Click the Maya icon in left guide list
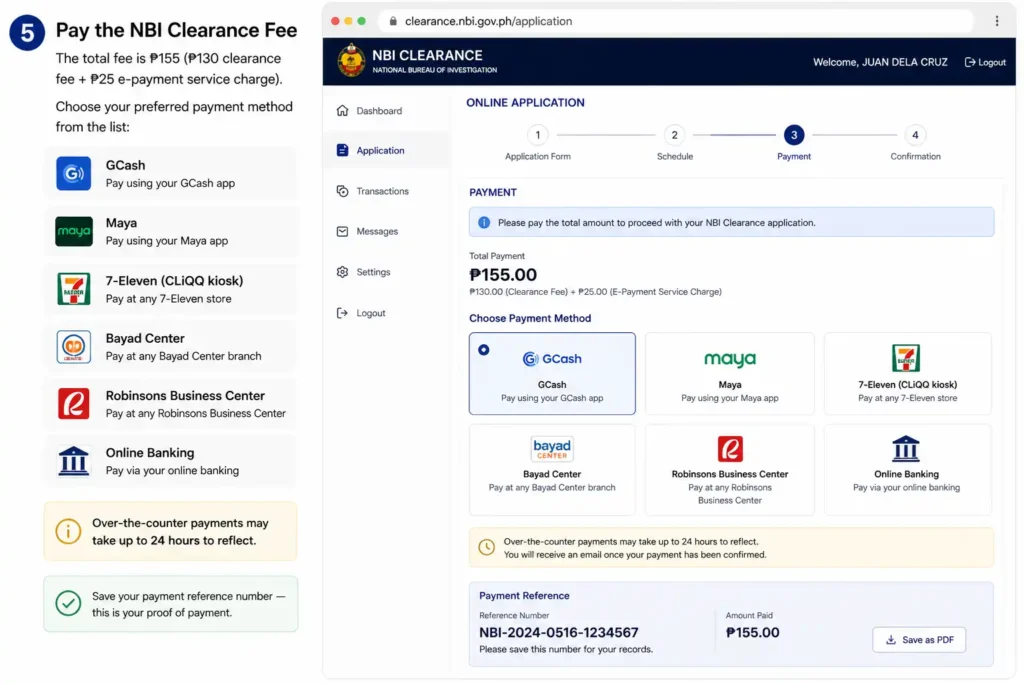Viewport: 1024px width, 683px height. click(x=73, y=231)
